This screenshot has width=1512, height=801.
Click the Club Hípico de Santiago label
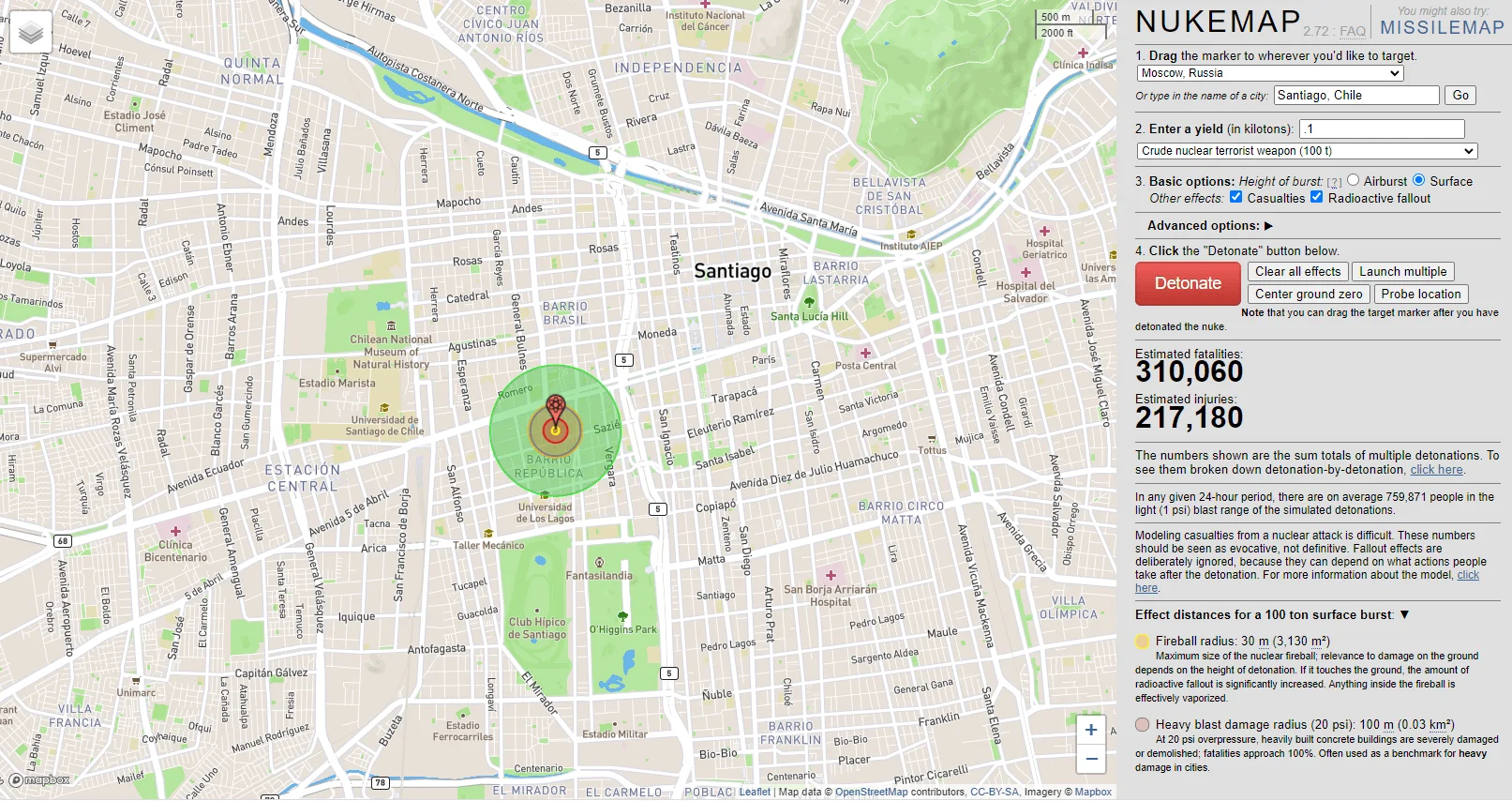point(537,628)
